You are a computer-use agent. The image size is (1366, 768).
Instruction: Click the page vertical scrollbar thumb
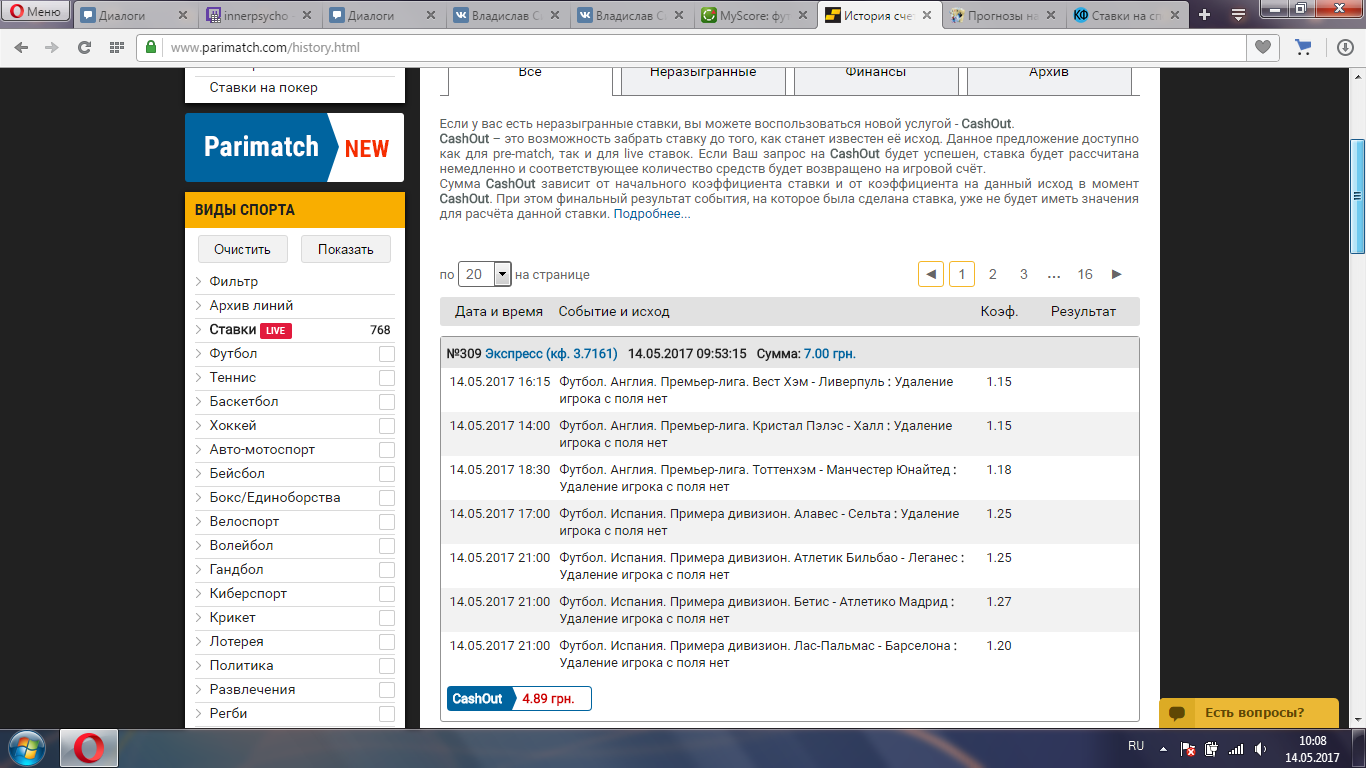[x=1357, y=195]
